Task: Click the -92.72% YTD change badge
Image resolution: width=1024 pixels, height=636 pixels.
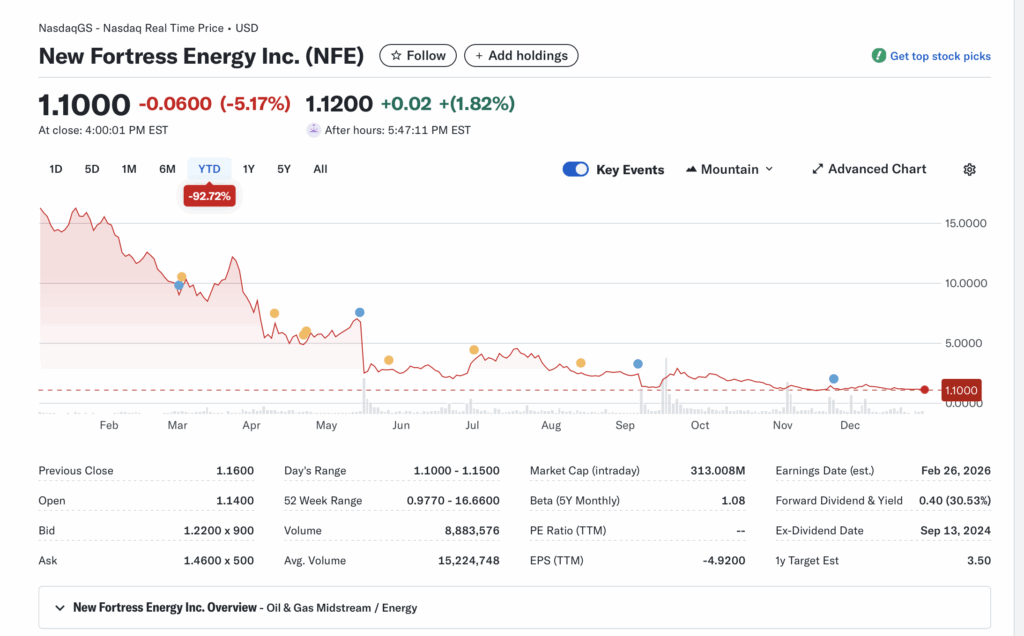Action: pyautogui.click(x=209, y=196)
